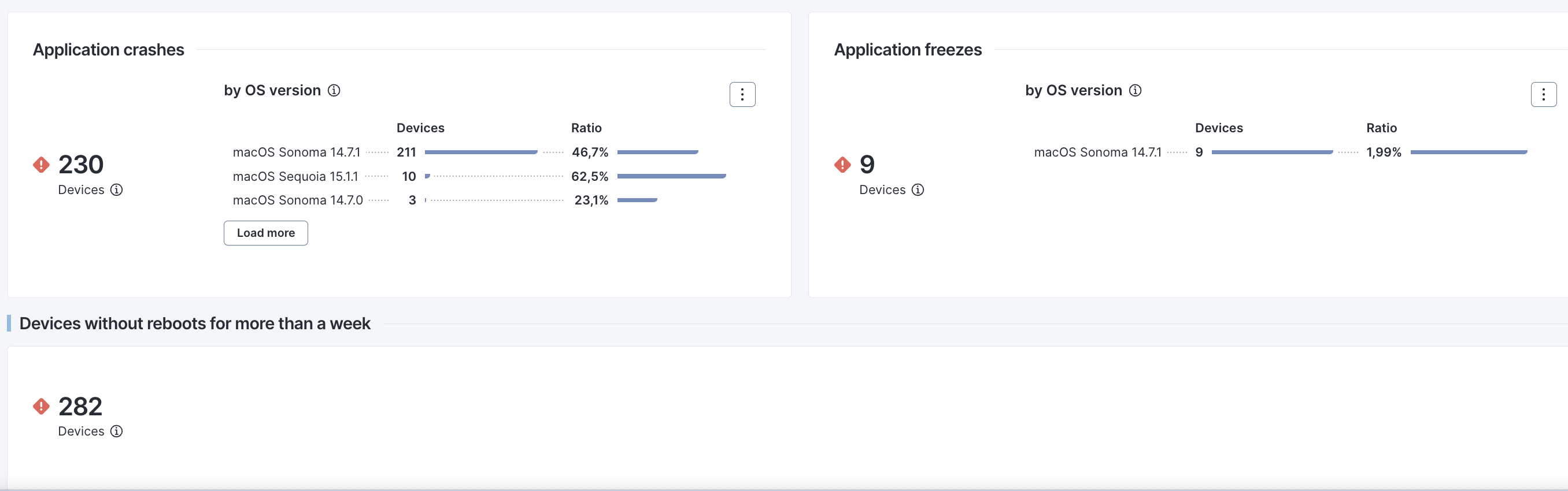Click red warning icon beside 230
The image size is (1568, 491).
pos(42,164)
